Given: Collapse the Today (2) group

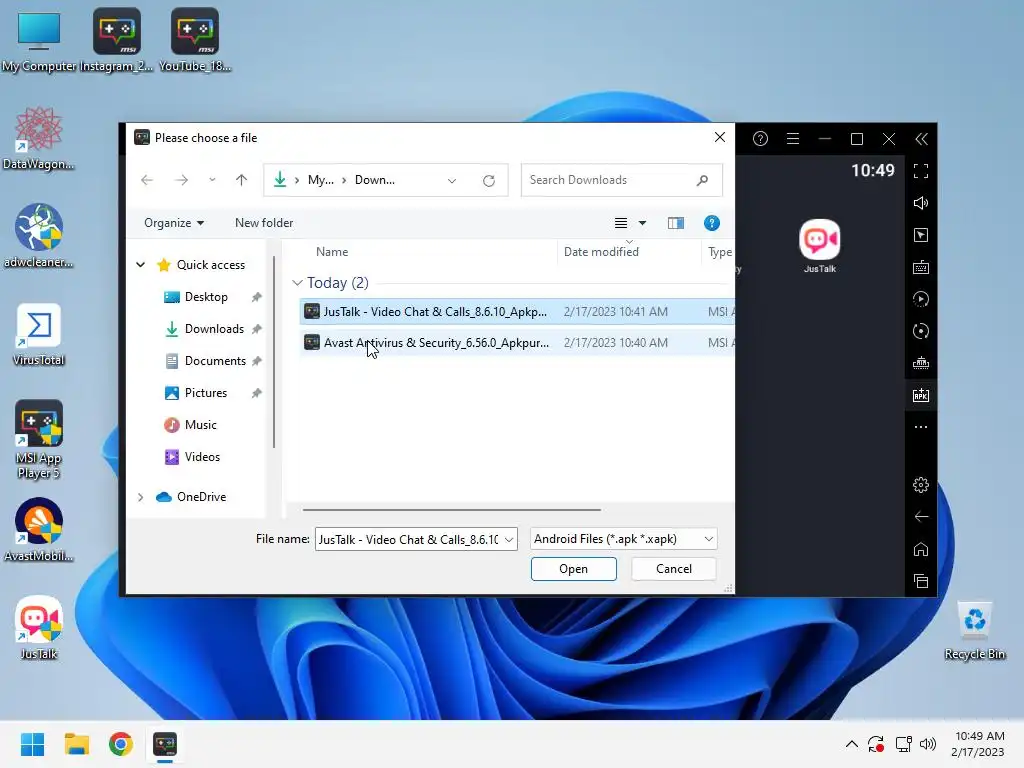Looking at the screenshot, I should click(297, 283).
